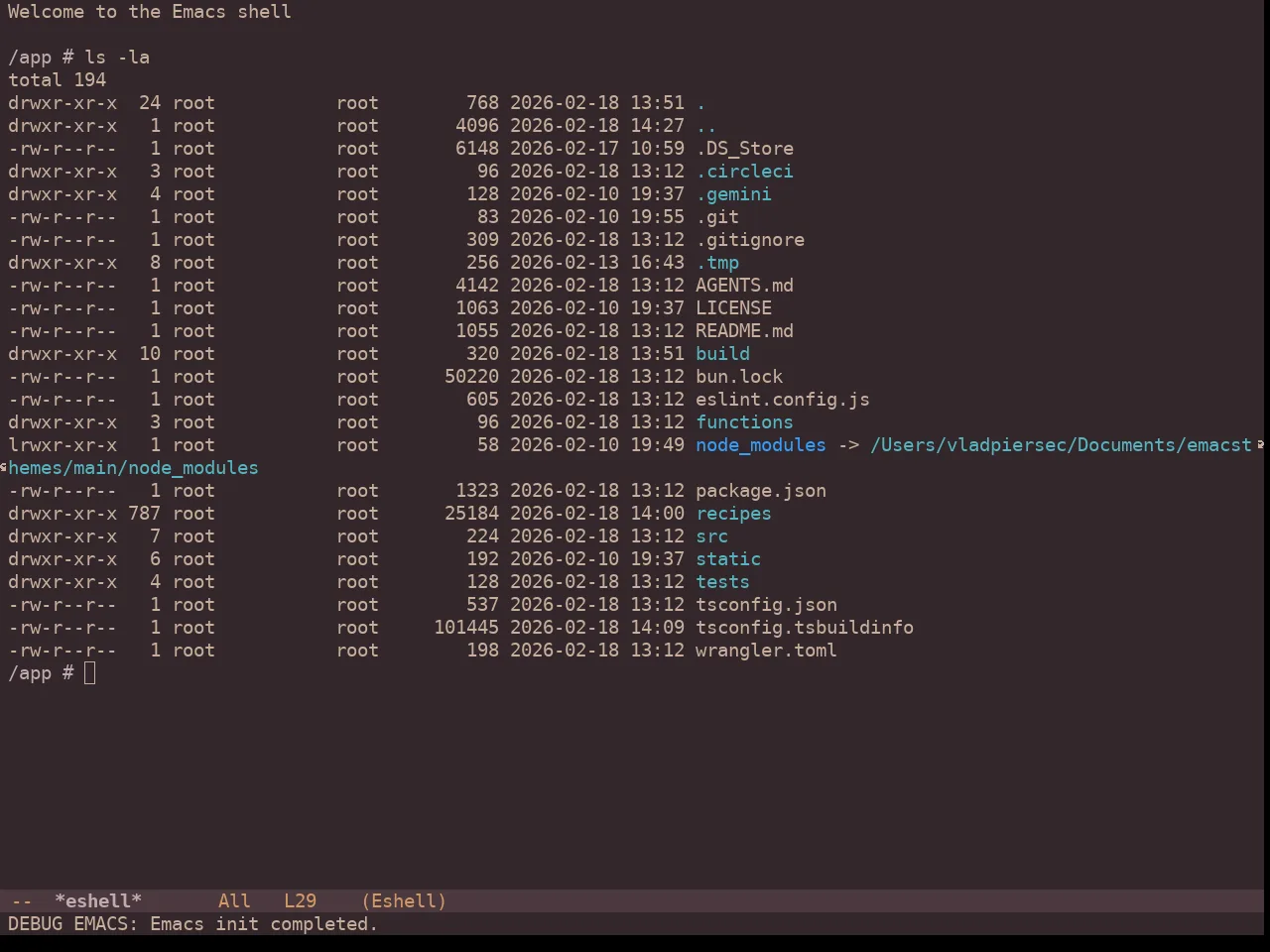This screenshot has height=952, width=1270.
Task: Open the src directory entry
Action: coord(711,536)
